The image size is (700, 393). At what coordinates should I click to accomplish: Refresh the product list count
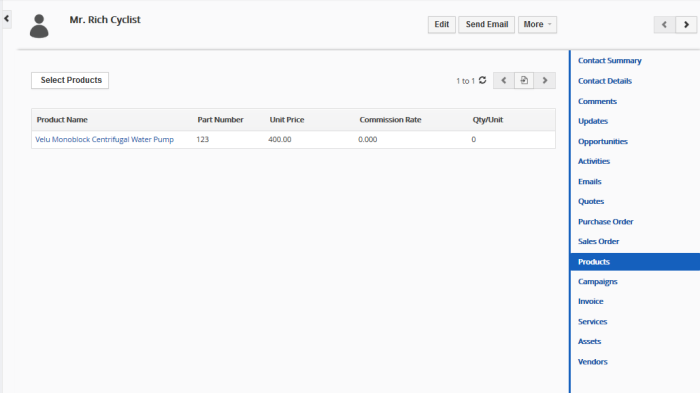pos(483,80)
